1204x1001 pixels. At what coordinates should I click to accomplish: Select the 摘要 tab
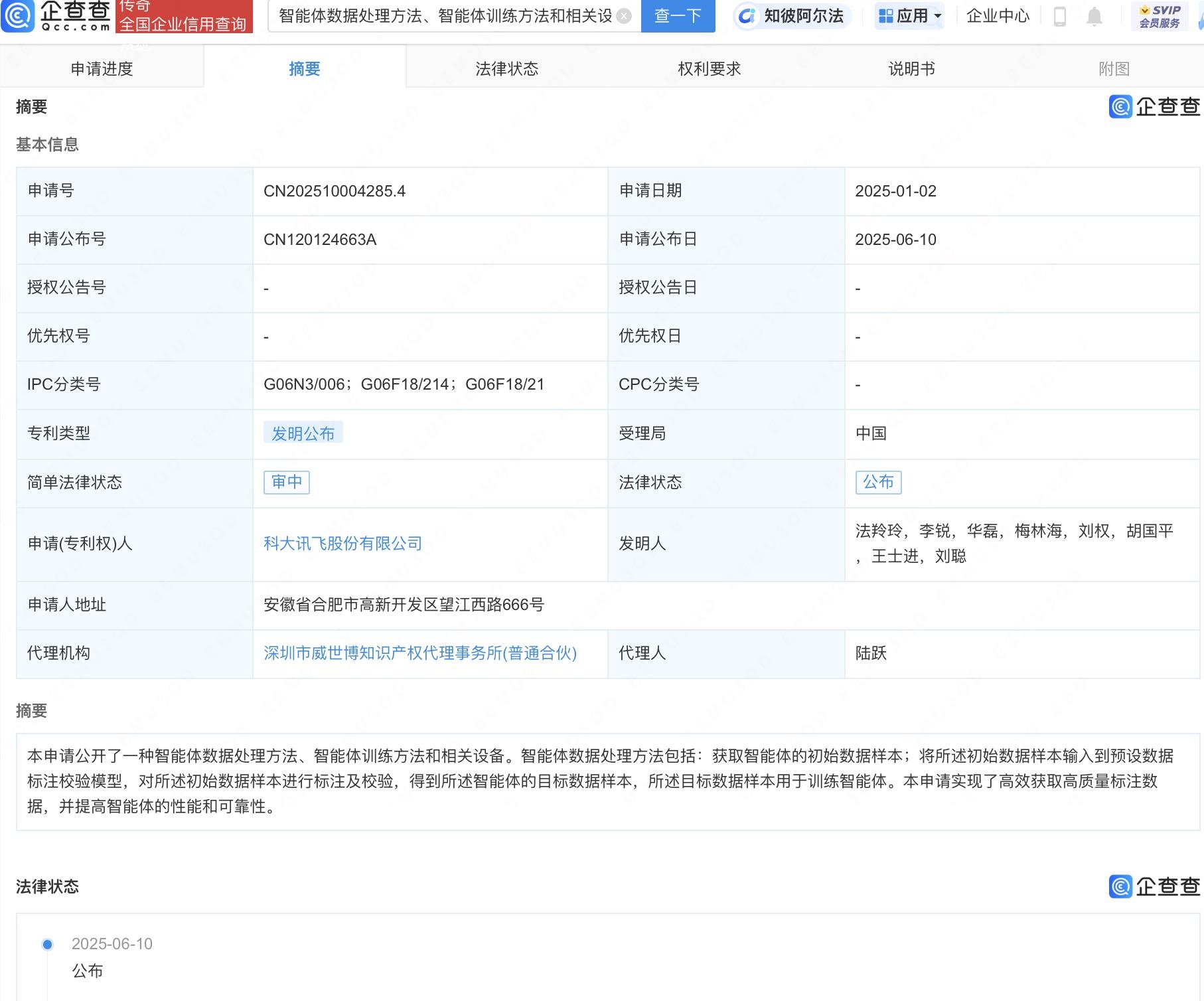click(x=305, y=68)
